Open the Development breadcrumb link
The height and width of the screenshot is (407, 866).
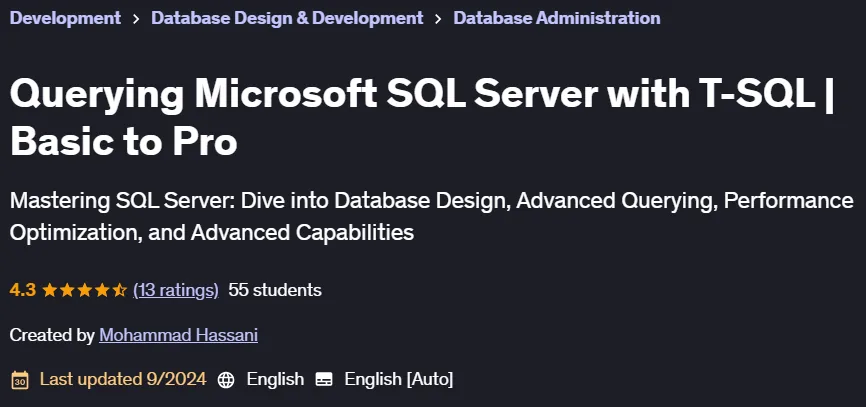65,18
